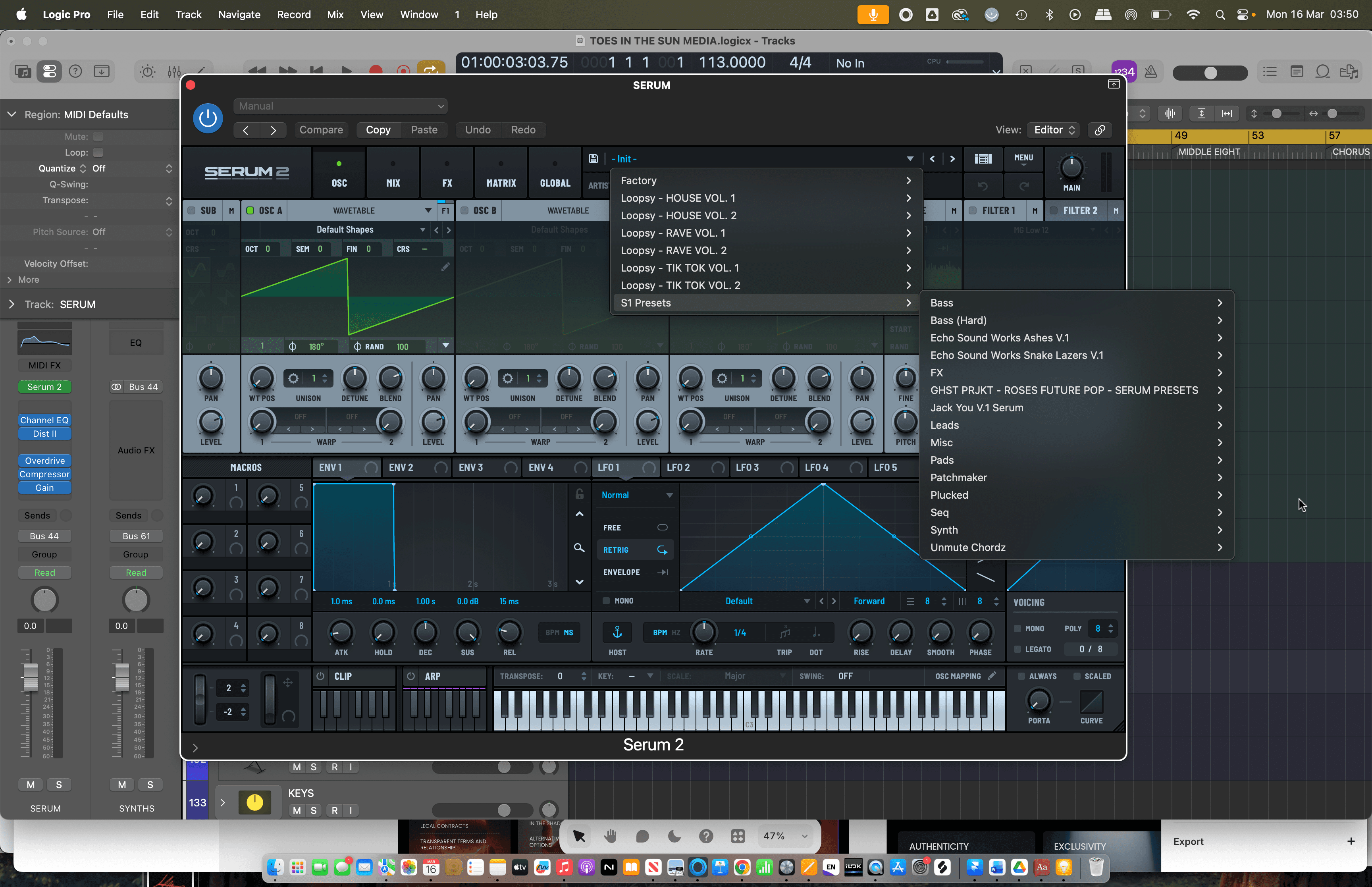
Task: Open the preset browser list icon
Action: (x=983, y=158)
